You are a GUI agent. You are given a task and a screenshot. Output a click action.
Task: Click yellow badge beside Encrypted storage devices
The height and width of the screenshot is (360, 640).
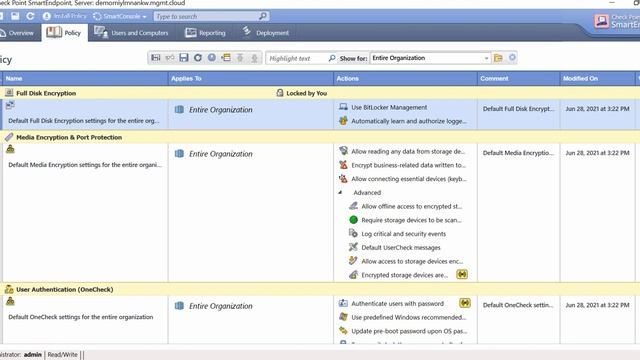[x=462, y=275]
